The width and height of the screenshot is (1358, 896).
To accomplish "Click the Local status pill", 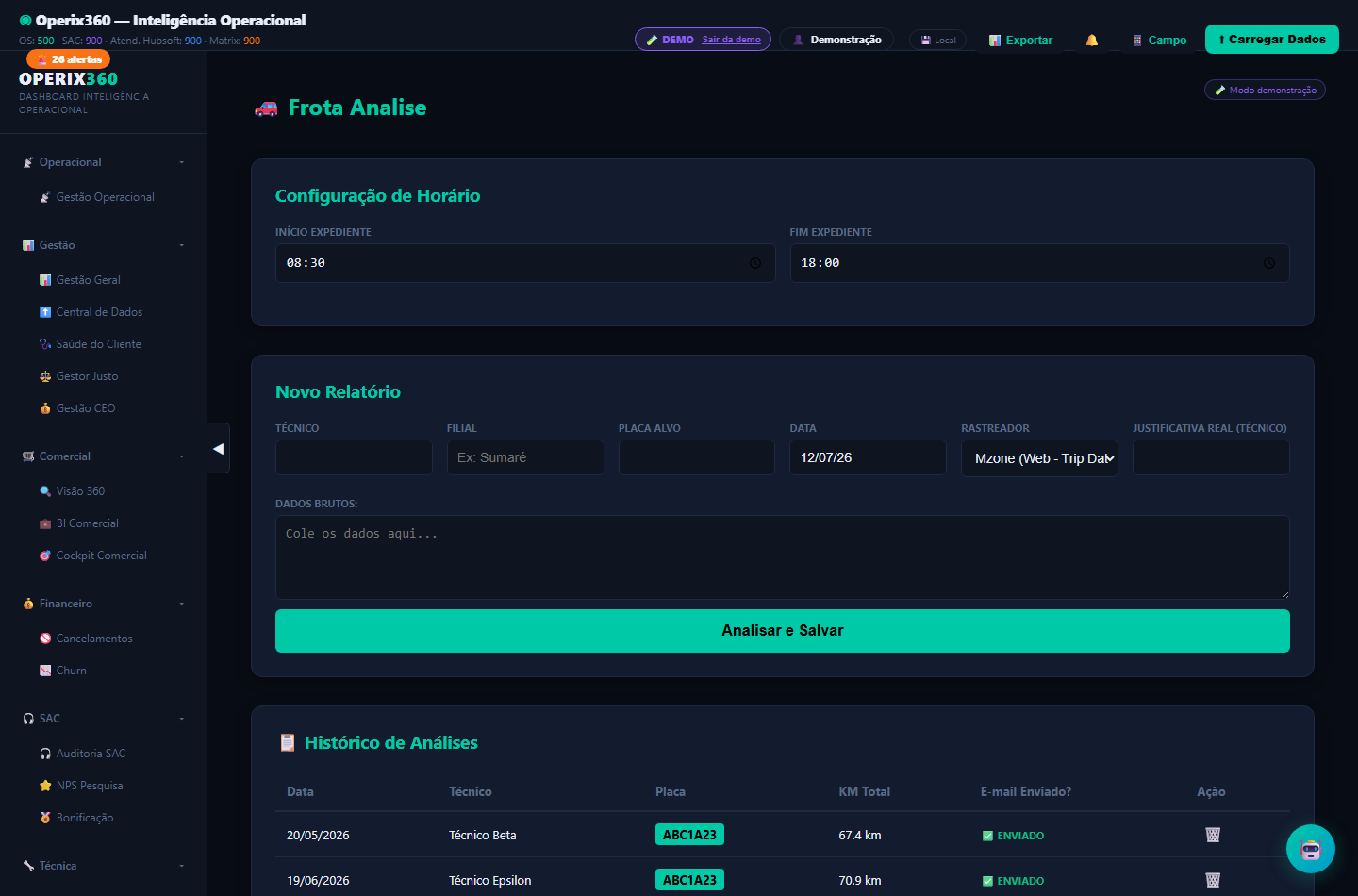I will (x=937, y=40).
